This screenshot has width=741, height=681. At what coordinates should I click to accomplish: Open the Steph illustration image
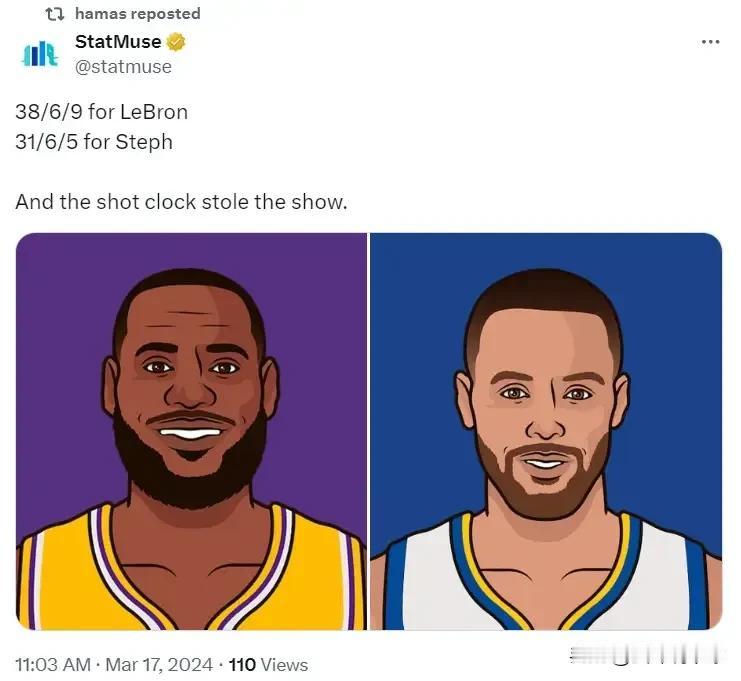pyautogui.click(x=546, y=431)
